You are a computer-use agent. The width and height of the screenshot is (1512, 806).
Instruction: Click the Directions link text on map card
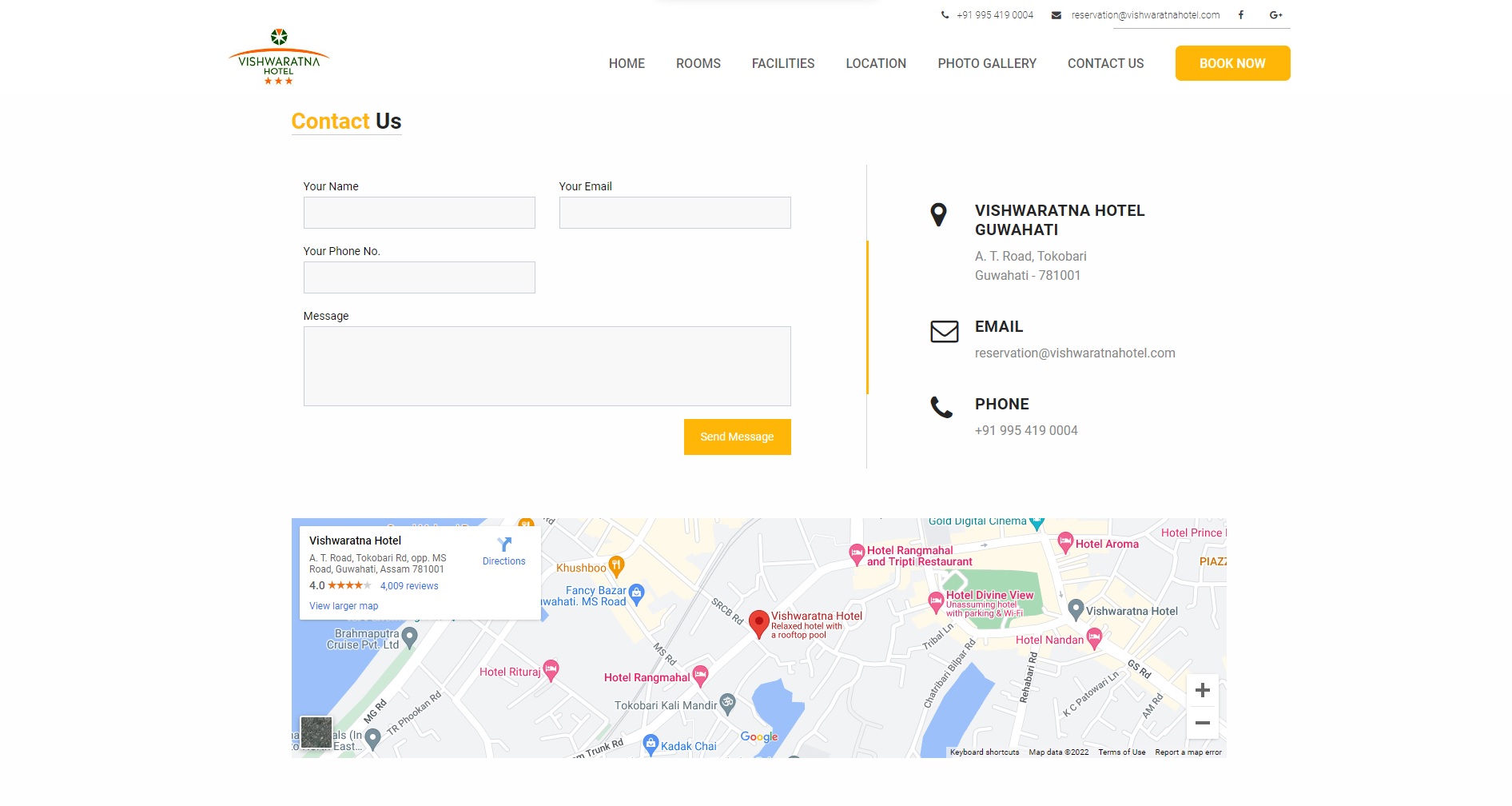504,561
